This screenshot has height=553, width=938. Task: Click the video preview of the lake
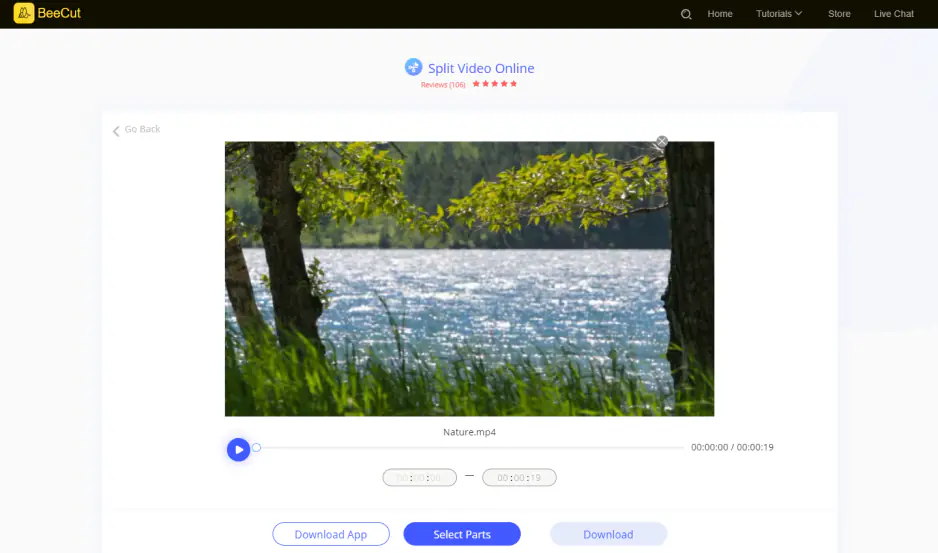coord(470,279)
